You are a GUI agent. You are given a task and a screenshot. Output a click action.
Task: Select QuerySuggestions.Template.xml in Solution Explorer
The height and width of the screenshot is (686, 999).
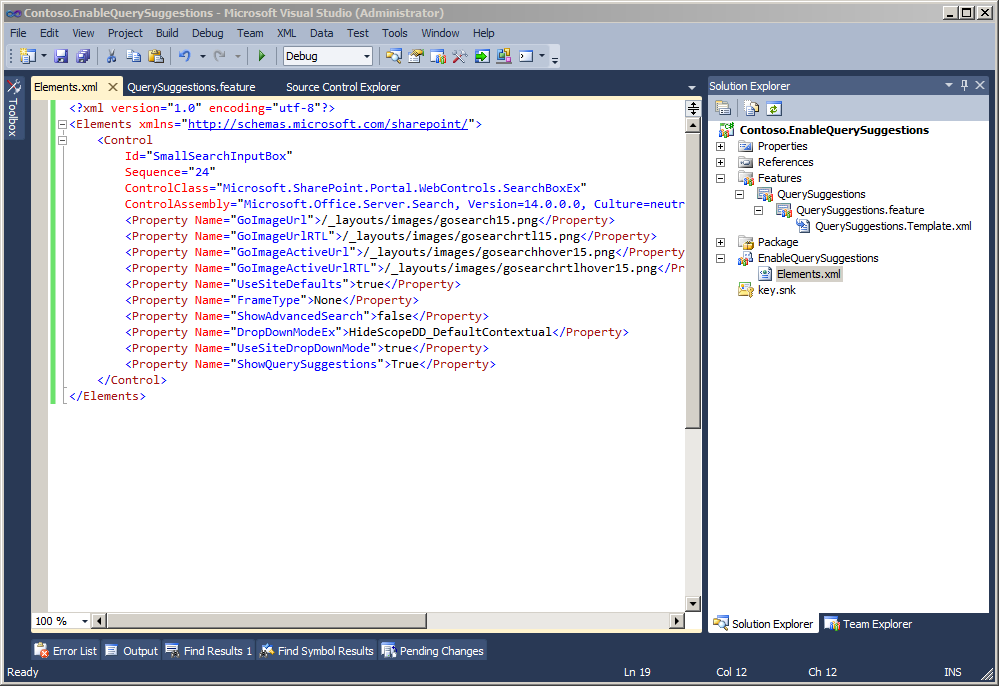(x=893, y=226)
